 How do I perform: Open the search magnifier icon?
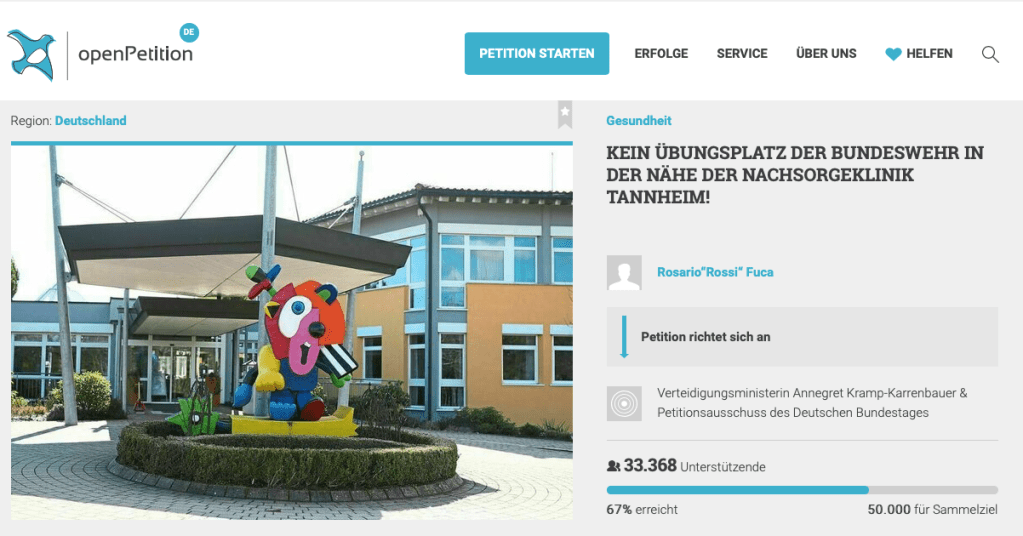pyautogui.click(x=990, y=54)
